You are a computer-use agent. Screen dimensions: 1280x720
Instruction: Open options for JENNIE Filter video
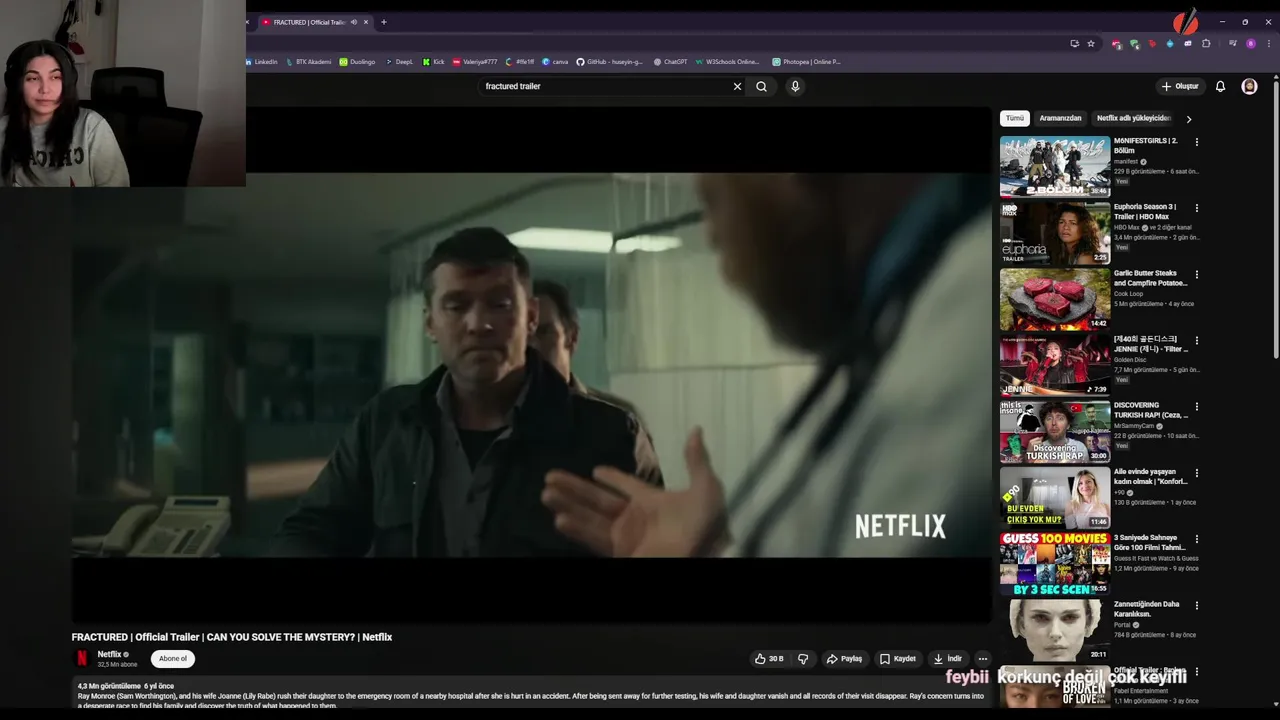coord(1196,340)
